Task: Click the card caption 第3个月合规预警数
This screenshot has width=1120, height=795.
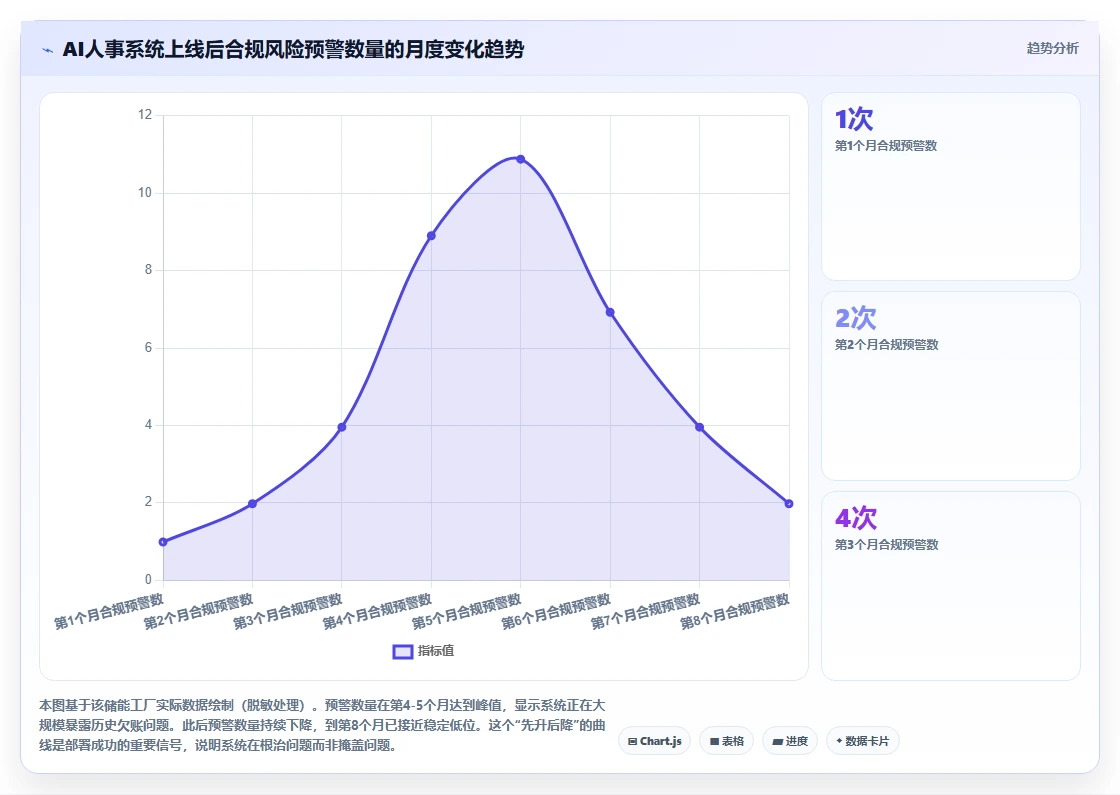Action: pos(886,545)
